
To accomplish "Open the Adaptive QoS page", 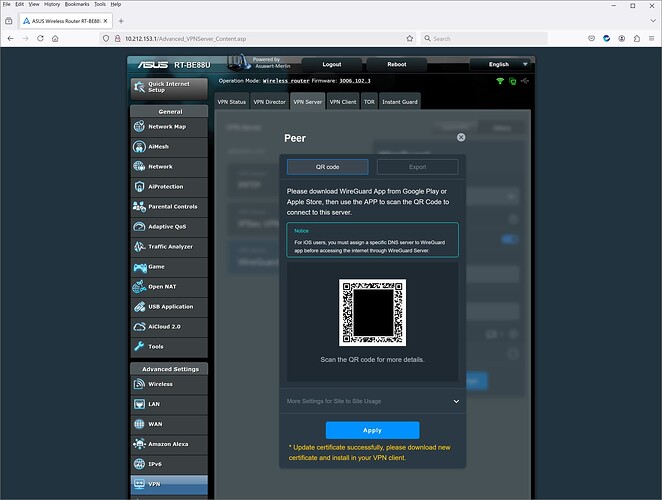I will tap(167, 227).
